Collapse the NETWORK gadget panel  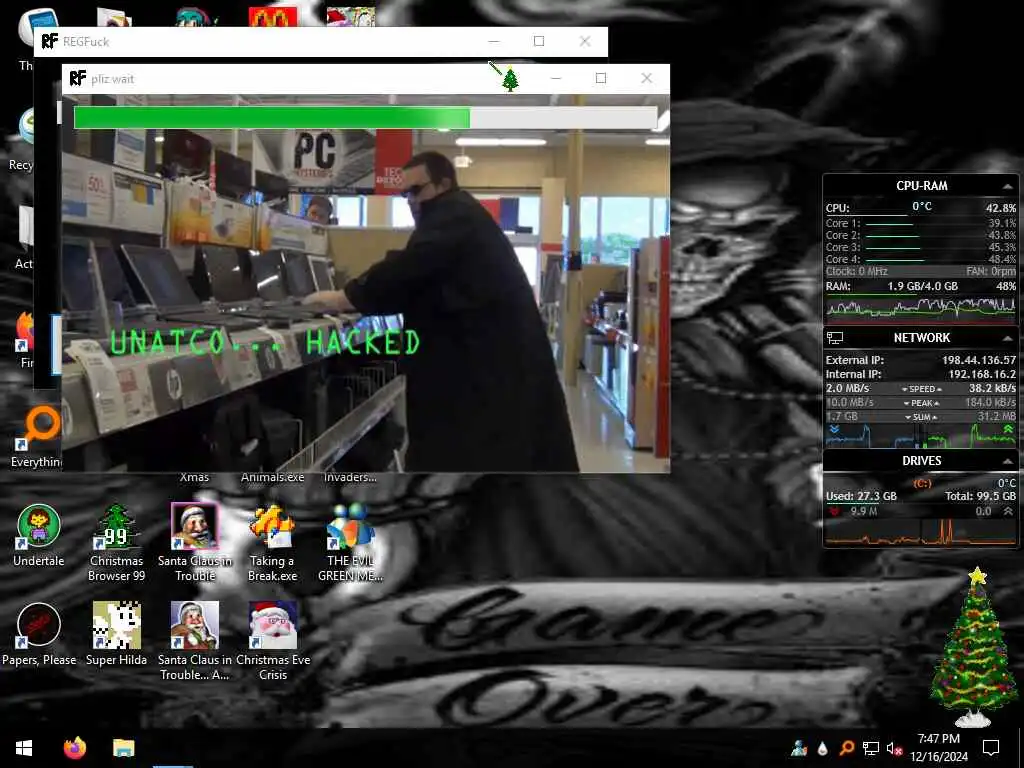(1008, 338)
